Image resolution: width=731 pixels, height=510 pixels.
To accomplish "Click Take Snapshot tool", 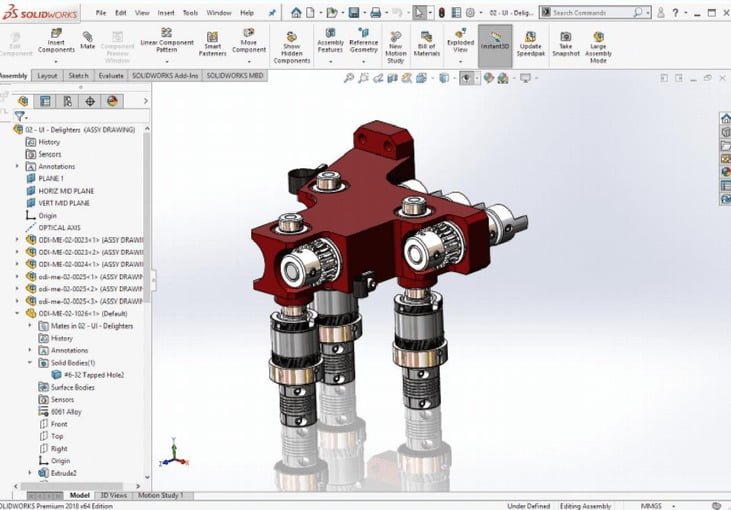I will coord(565,44).
